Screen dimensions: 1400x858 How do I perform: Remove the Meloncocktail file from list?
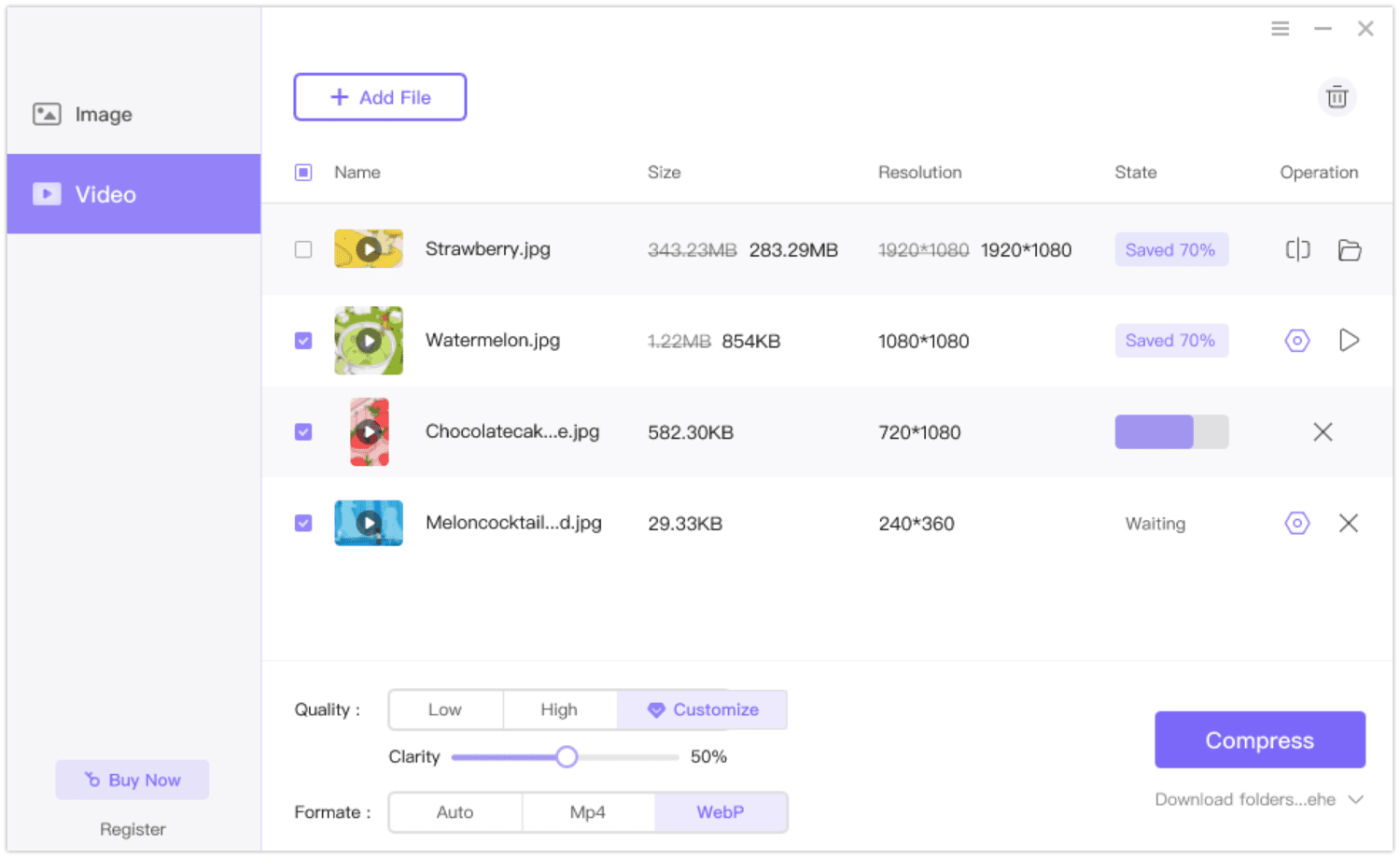pos(1349,524)
